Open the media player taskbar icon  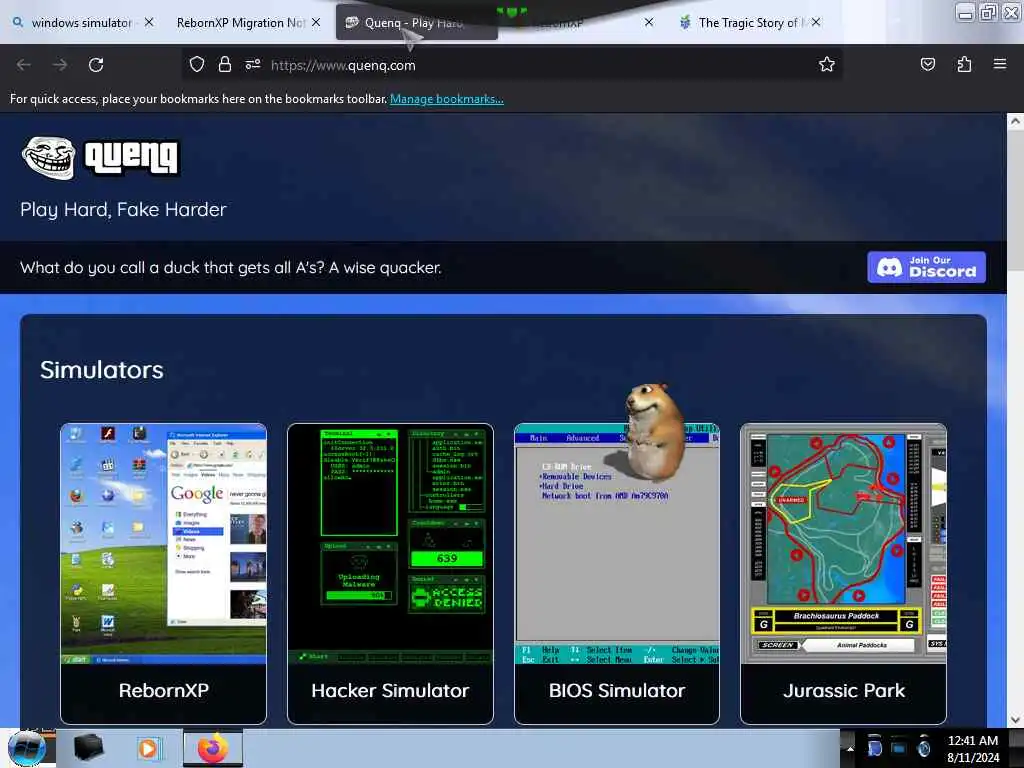[148, 748]
